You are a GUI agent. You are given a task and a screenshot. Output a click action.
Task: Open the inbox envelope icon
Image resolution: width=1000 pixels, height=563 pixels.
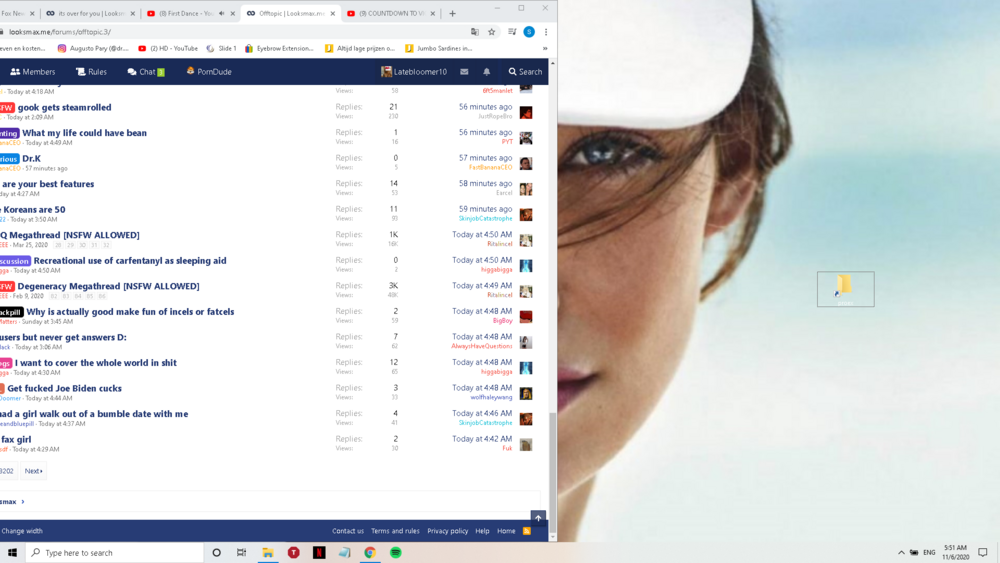pos(464,72)
